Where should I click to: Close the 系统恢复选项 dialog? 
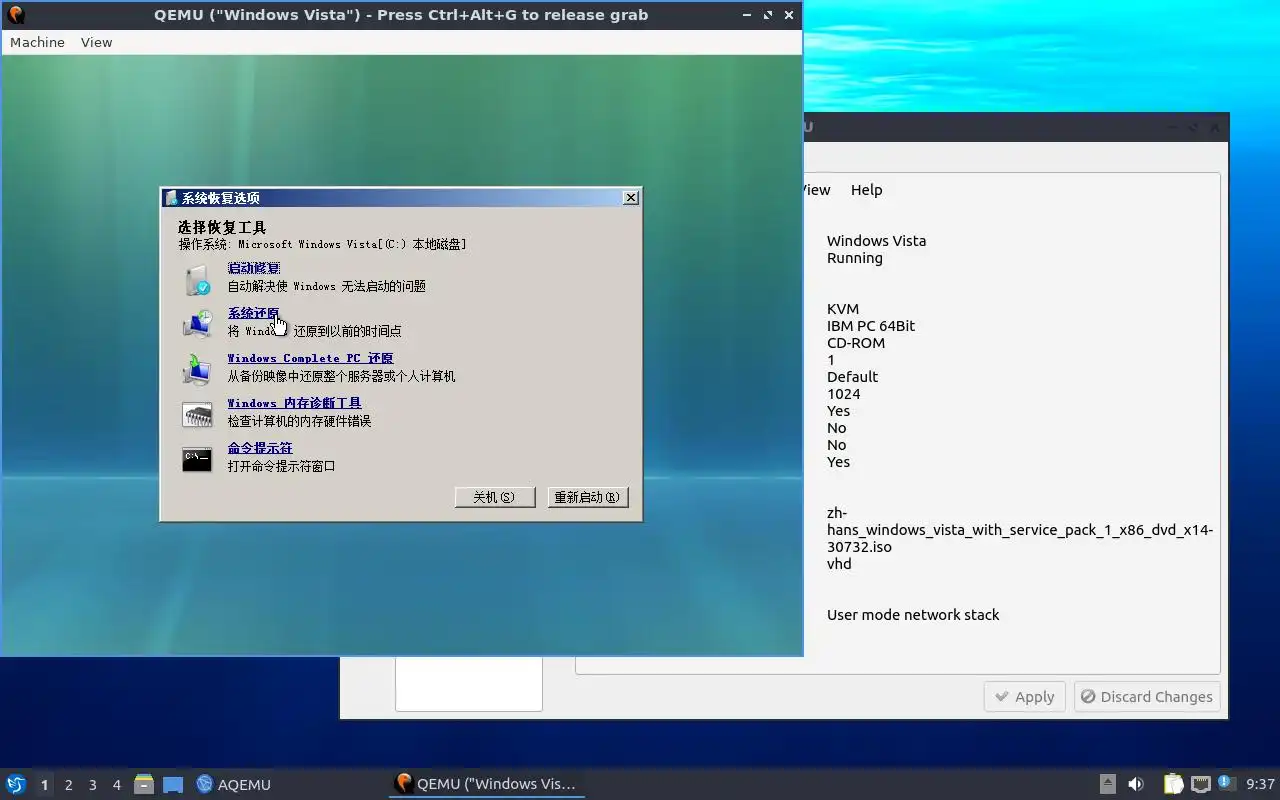(630, 198)
